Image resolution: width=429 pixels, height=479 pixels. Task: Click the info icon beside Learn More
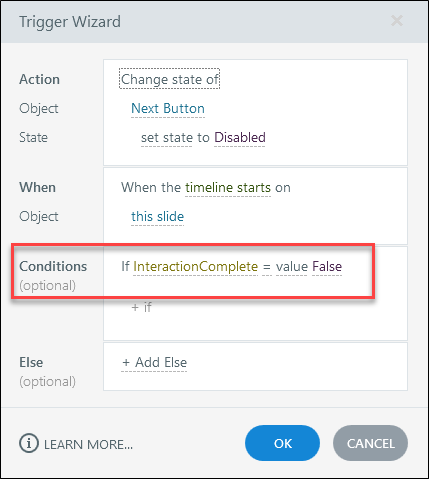(x=29, y=443)
